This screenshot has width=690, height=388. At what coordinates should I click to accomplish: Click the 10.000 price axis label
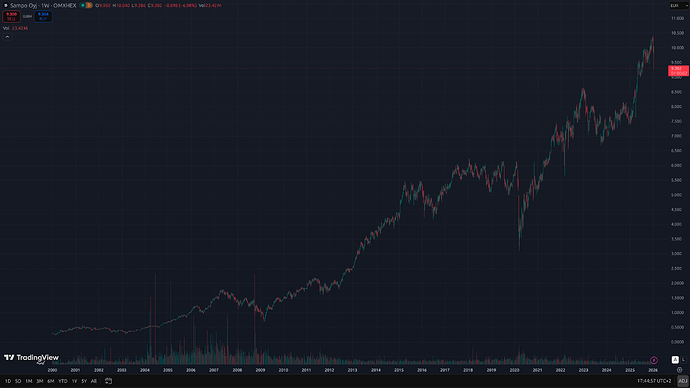[x=677, y=48]
